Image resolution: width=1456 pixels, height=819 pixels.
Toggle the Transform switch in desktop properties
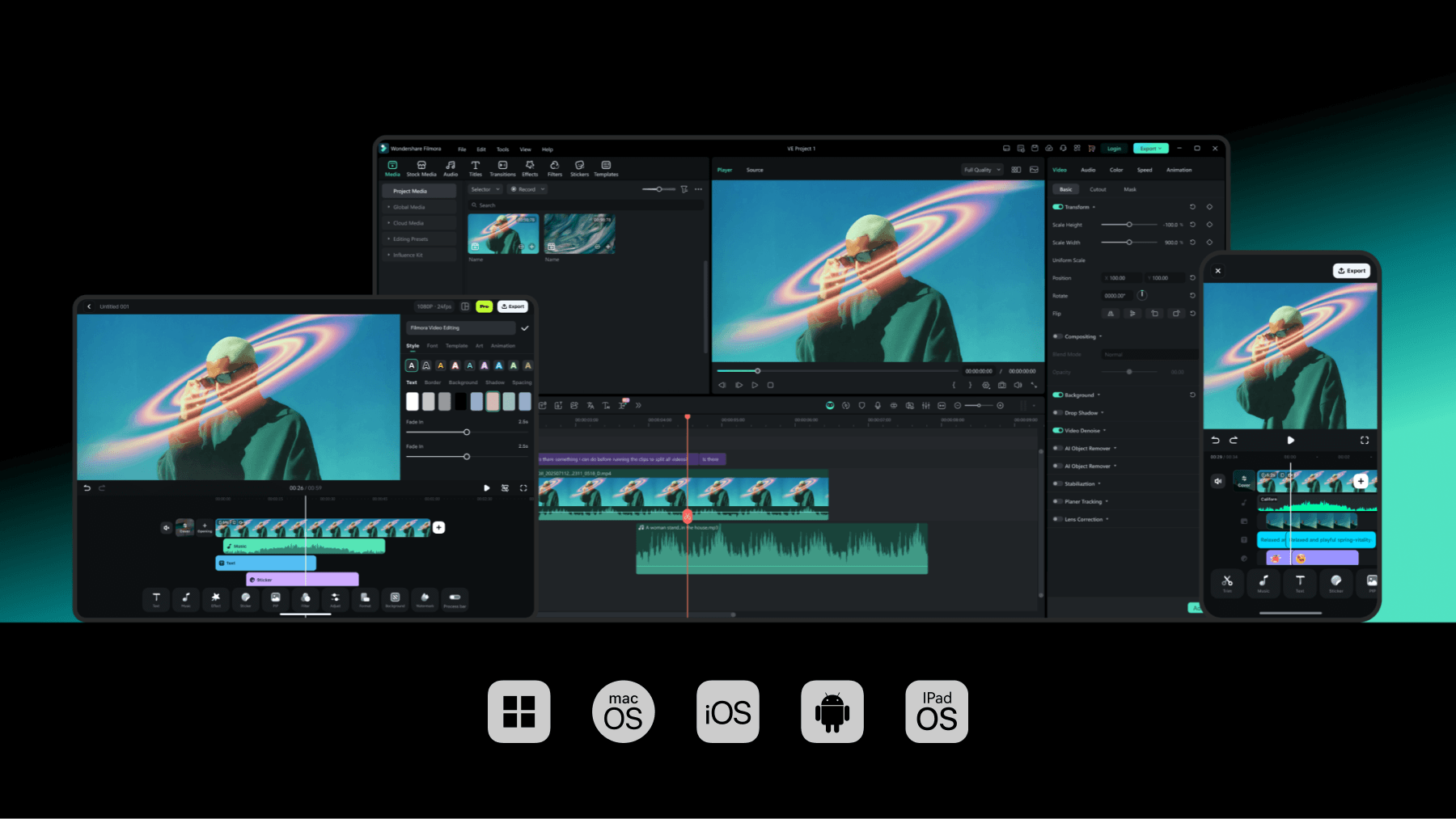(1057, 207)
